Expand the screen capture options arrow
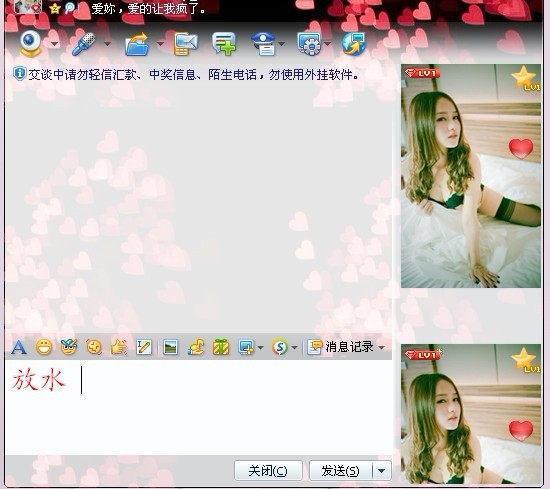550x489 pixels. (x=260, y=348)
